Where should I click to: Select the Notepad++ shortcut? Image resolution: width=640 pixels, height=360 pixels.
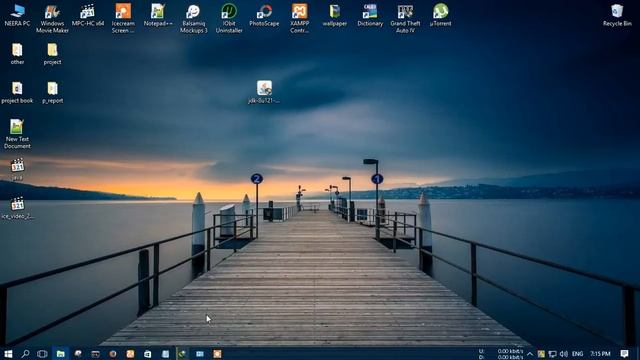tap(158, 16)
